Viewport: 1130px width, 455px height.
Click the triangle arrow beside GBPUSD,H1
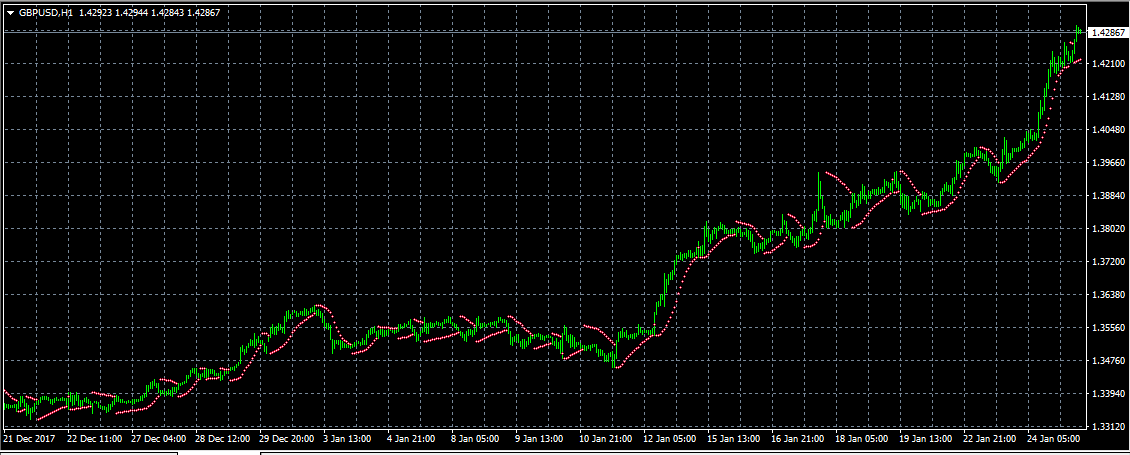pos(10,13)
